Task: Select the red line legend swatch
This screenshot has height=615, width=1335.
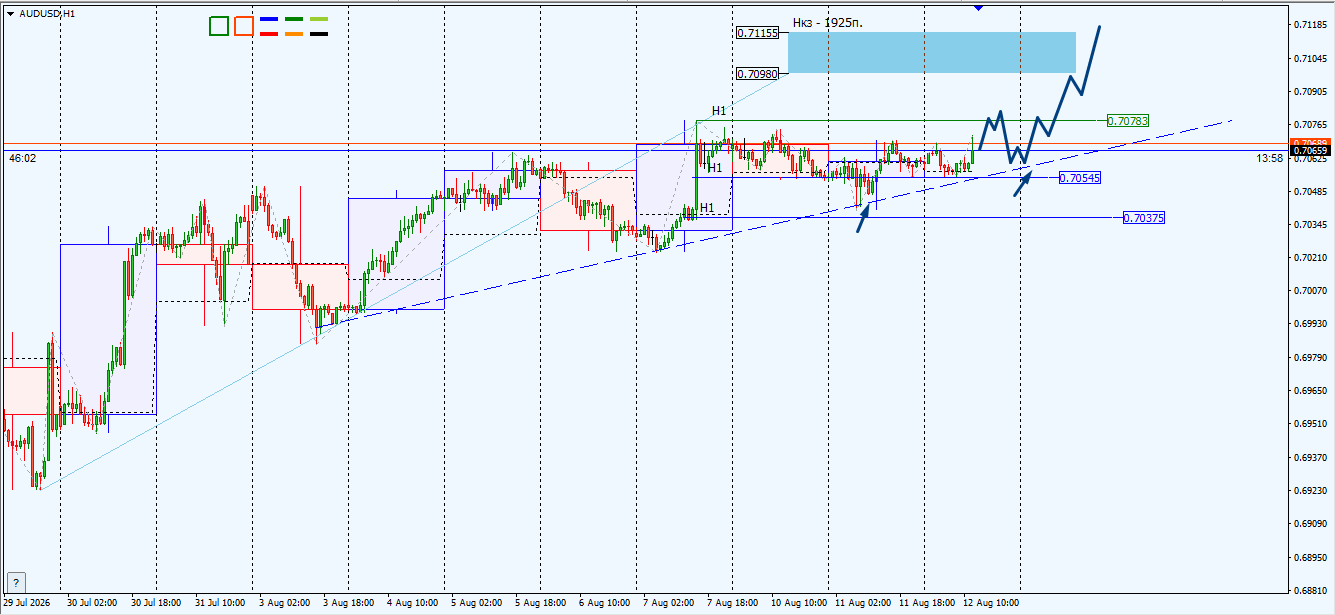Action: pos(269,34)
